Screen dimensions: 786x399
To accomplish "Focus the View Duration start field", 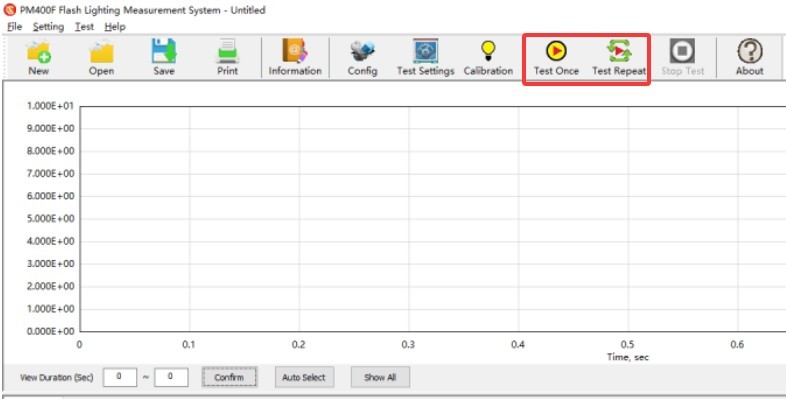I will click(x=120, y=377).
